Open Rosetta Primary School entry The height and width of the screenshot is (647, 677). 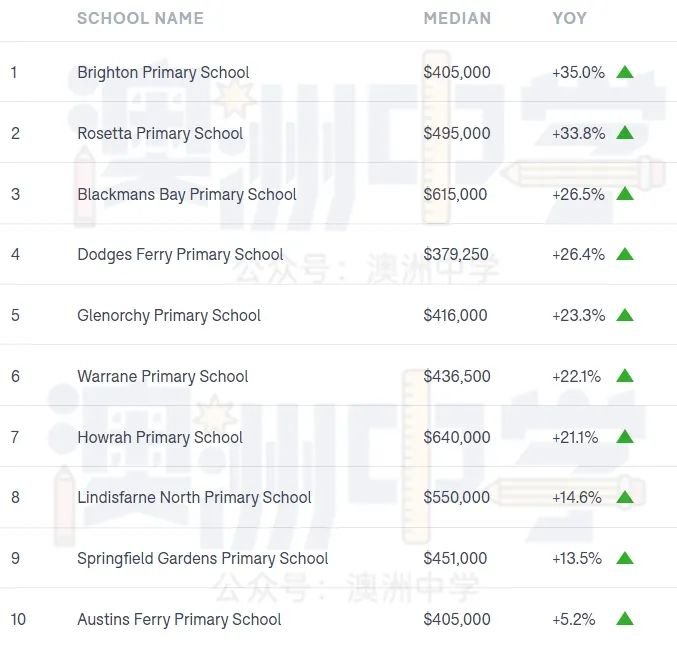(160, 133)
